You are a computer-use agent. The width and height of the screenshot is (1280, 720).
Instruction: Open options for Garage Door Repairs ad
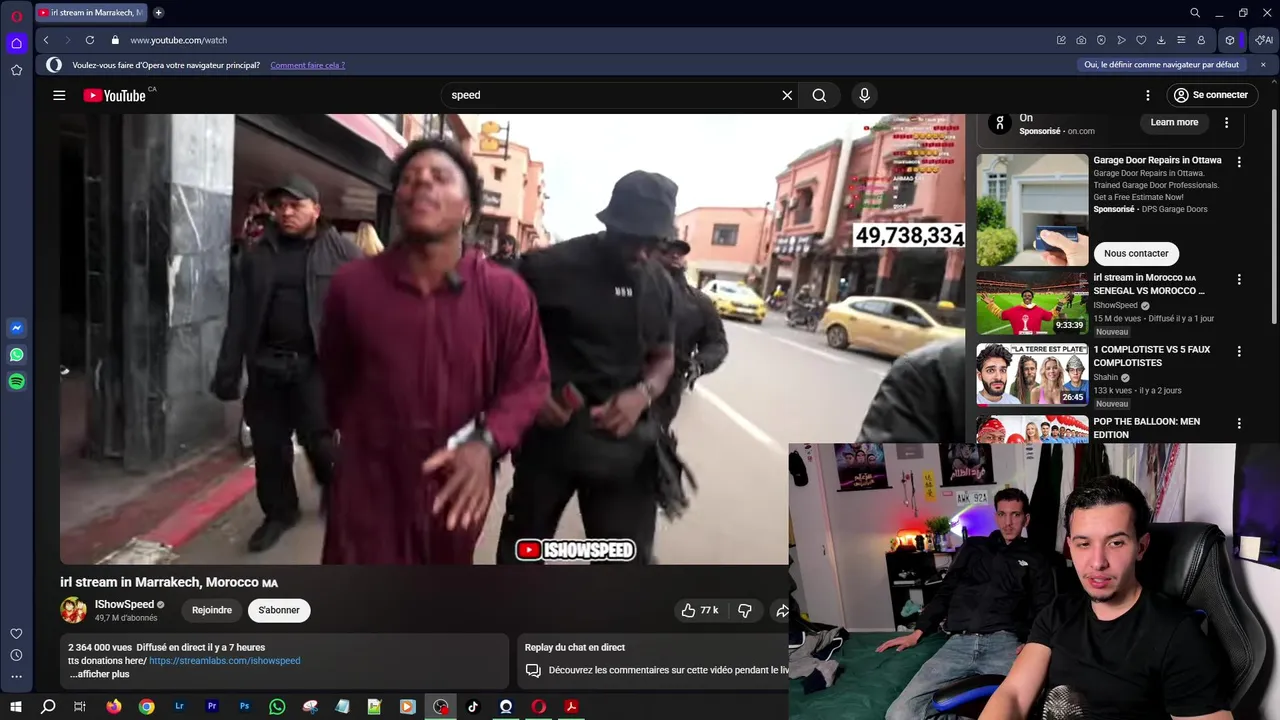coord(1239,162)
